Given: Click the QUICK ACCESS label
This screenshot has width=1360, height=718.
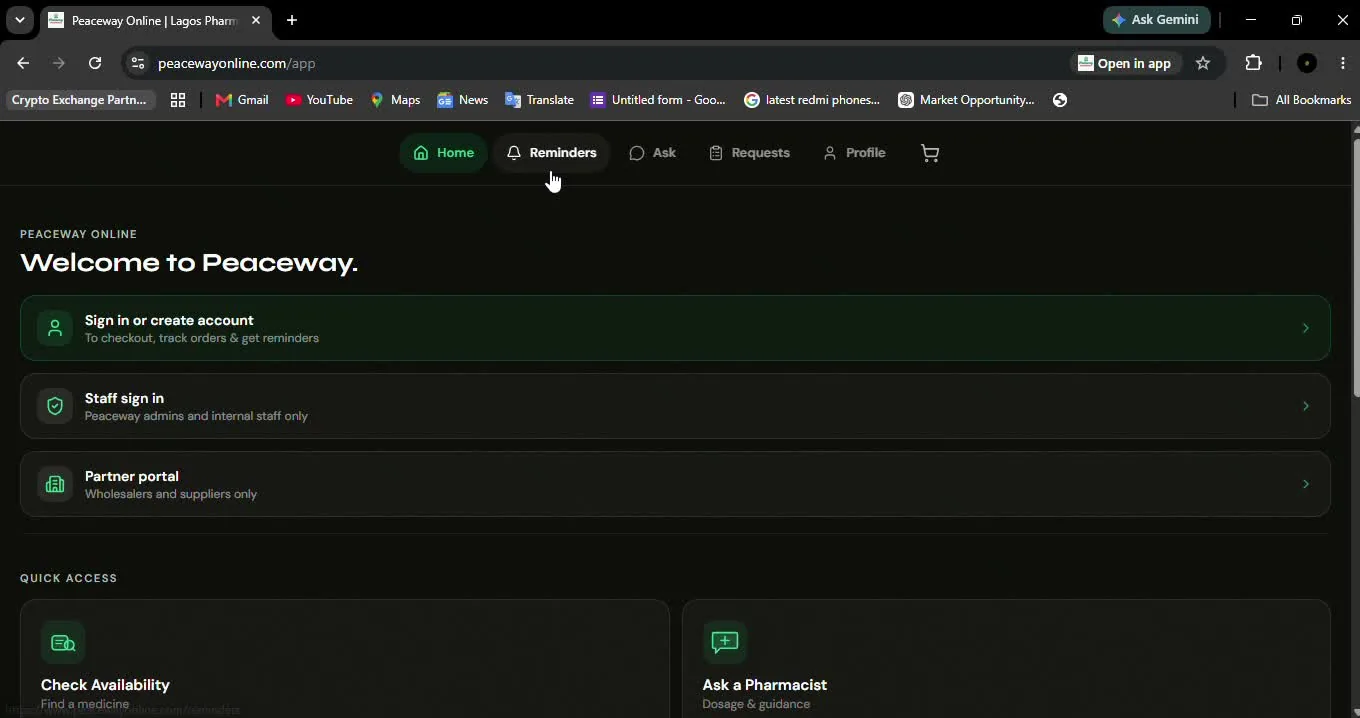Looking at the screenshot, I should point(68,578).
